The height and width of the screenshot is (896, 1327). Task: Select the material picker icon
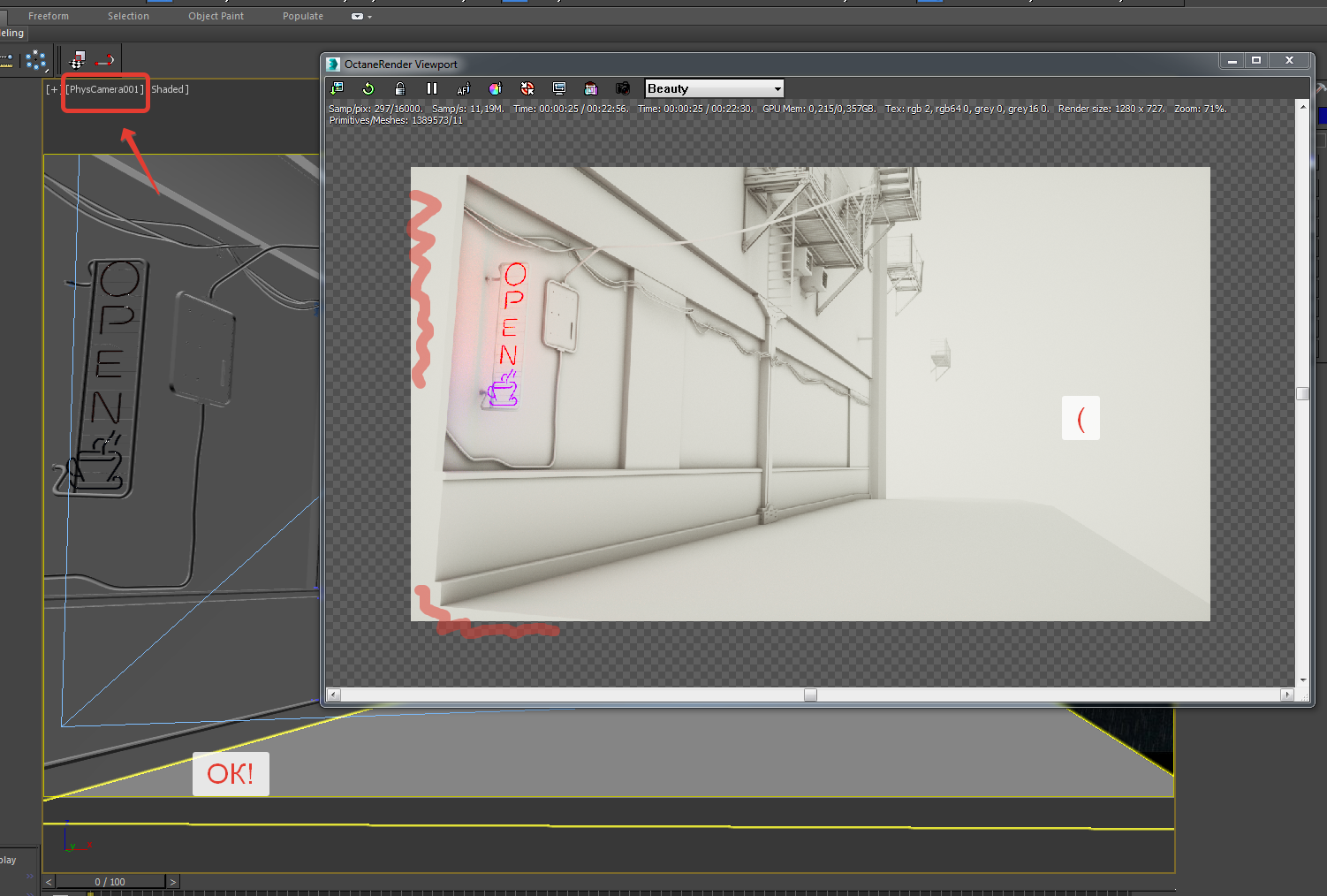click(x=495, y=88)
